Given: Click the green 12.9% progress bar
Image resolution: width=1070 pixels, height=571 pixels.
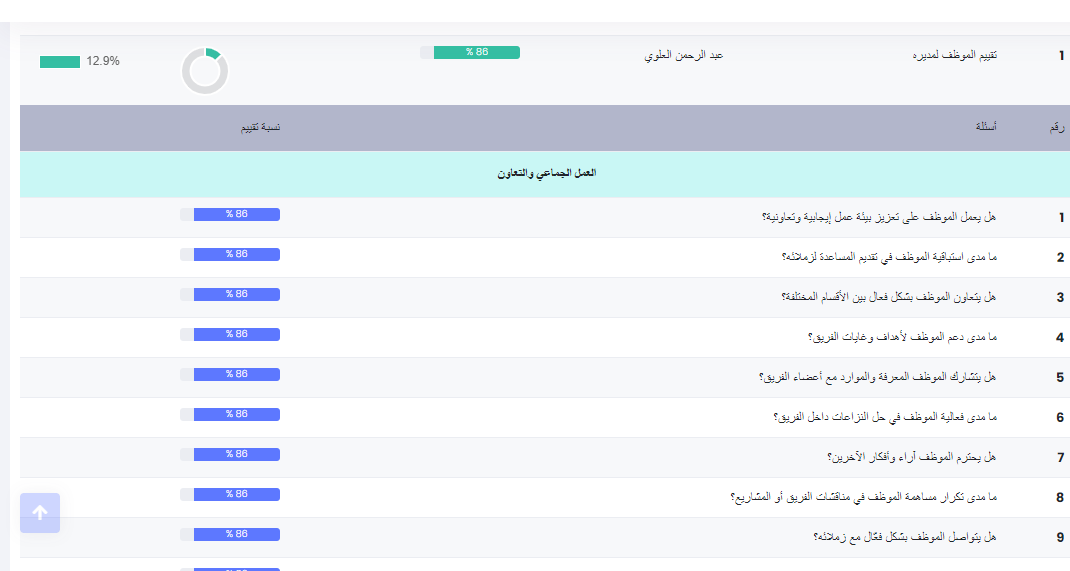Looking at the screenshot, I should 60,62.
